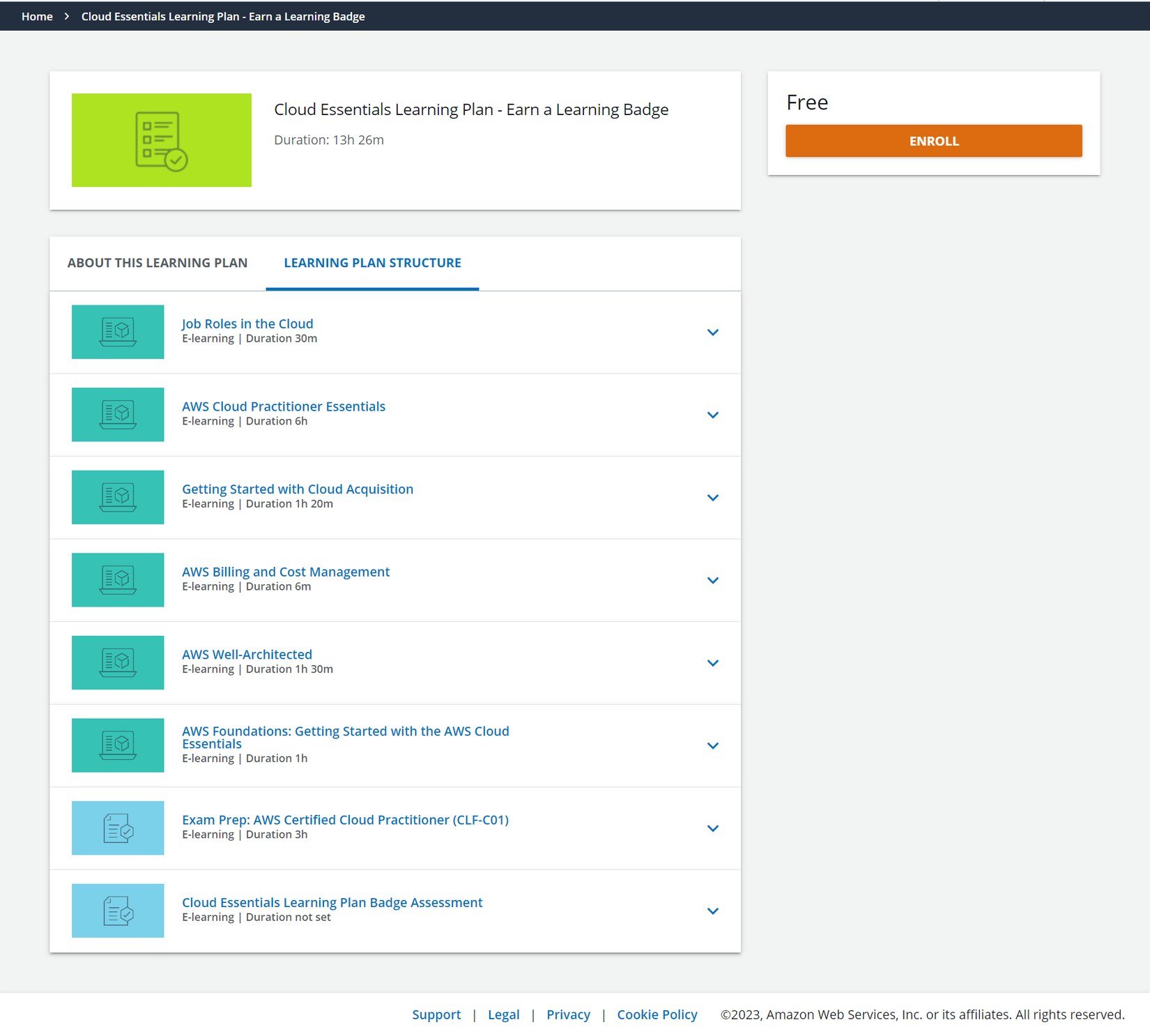The image size is (1150, 1036).
Task: Open the AWS Well-Architected course link
Action: [x=247, y=655]
